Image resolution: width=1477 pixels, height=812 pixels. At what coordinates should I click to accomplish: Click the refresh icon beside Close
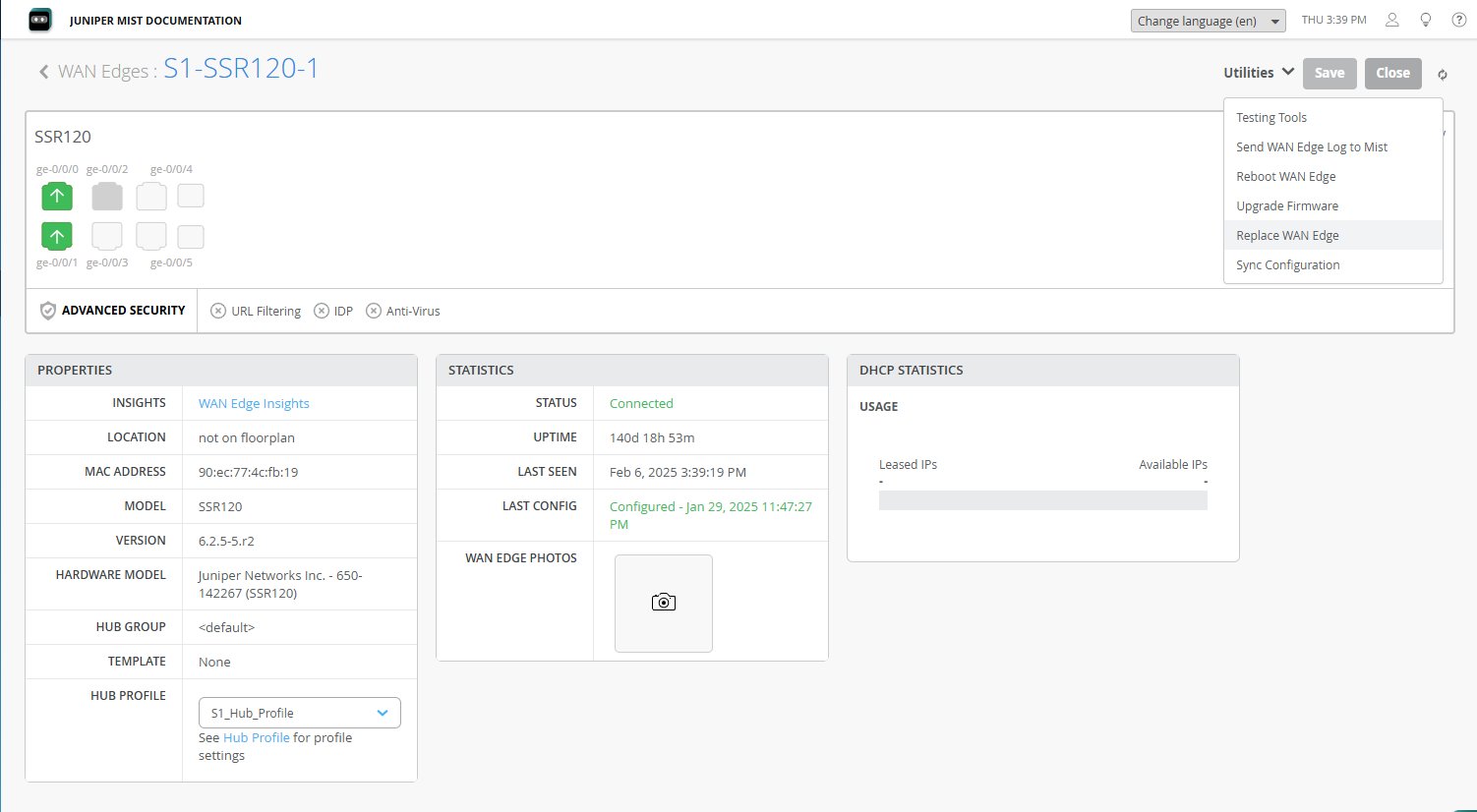coord(1443,74)
